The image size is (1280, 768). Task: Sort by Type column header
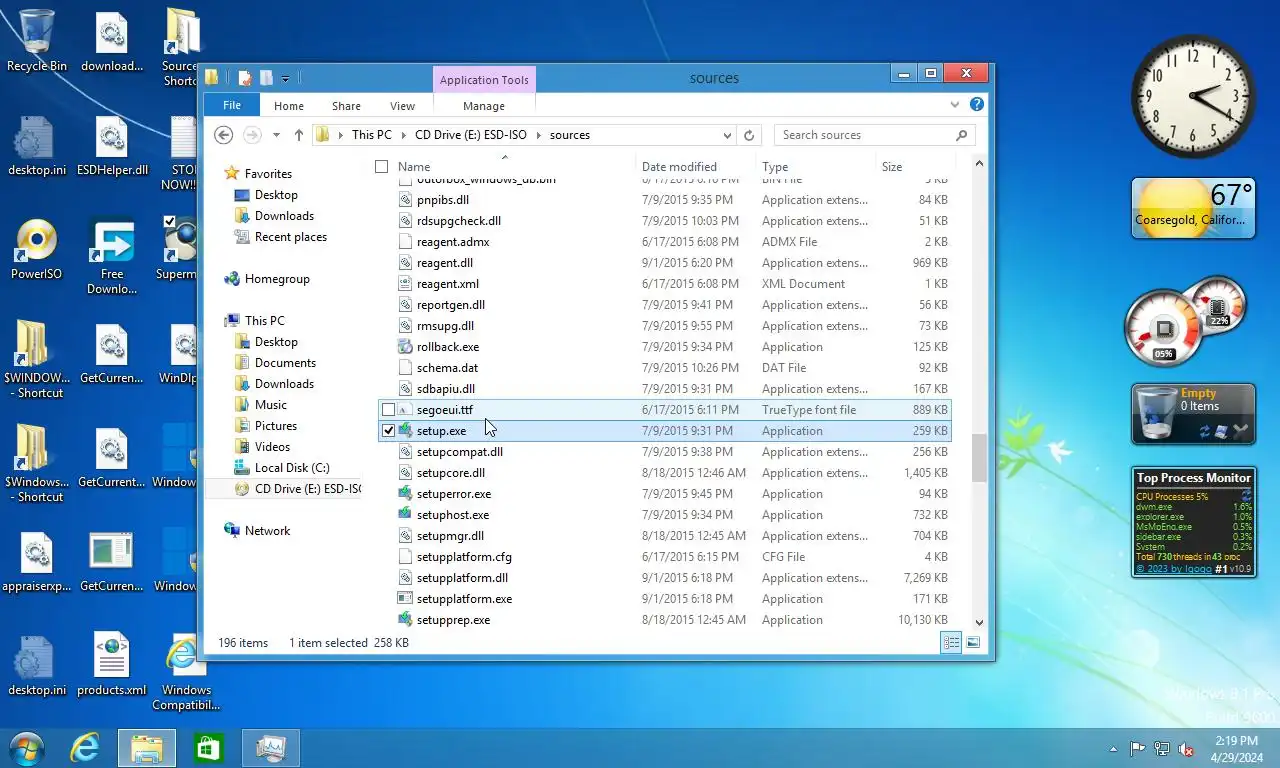[816, 167]
